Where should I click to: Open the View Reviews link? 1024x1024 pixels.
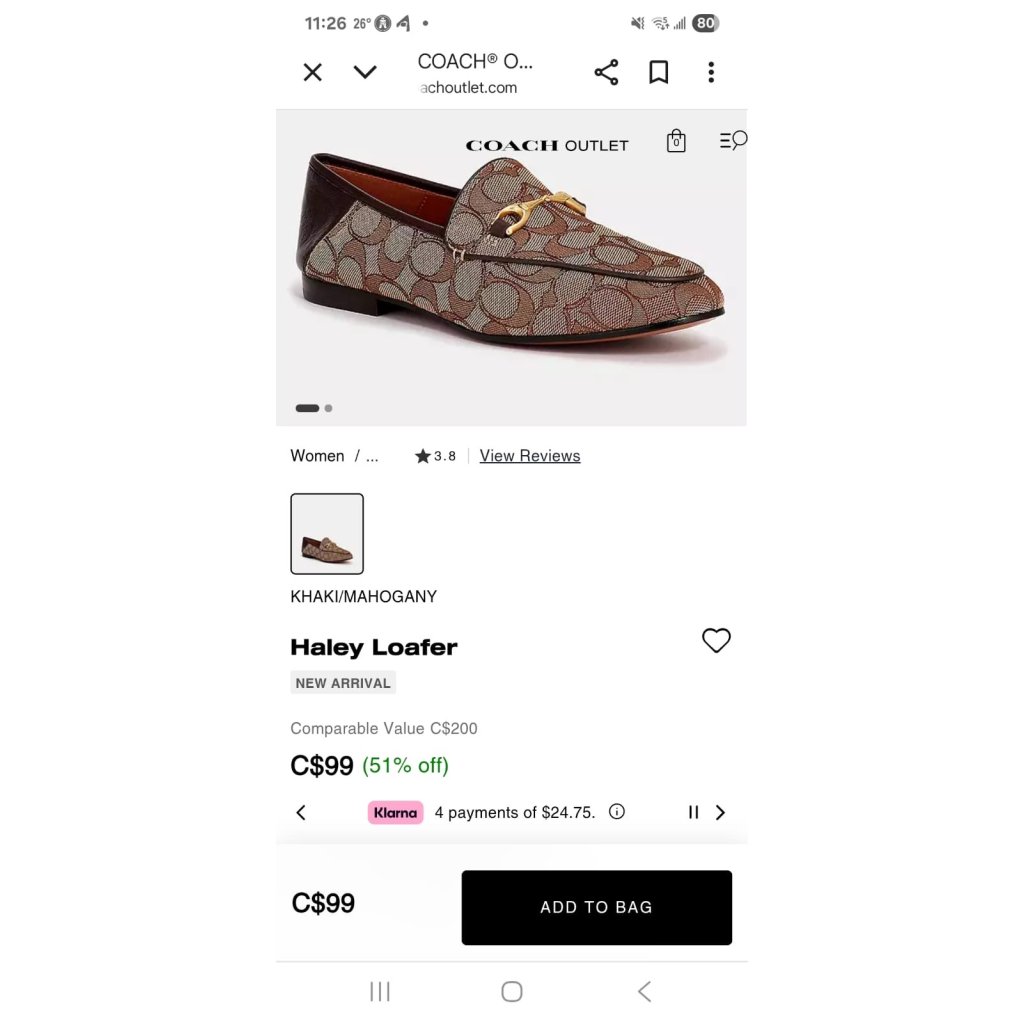click(x=530, y=456)
